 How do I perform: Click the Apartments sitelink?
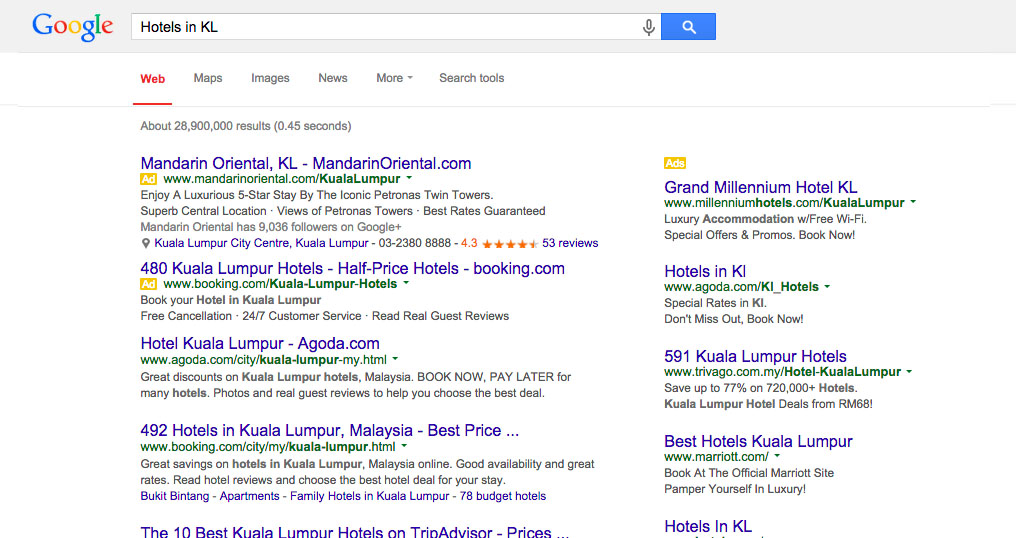(249, 496)
